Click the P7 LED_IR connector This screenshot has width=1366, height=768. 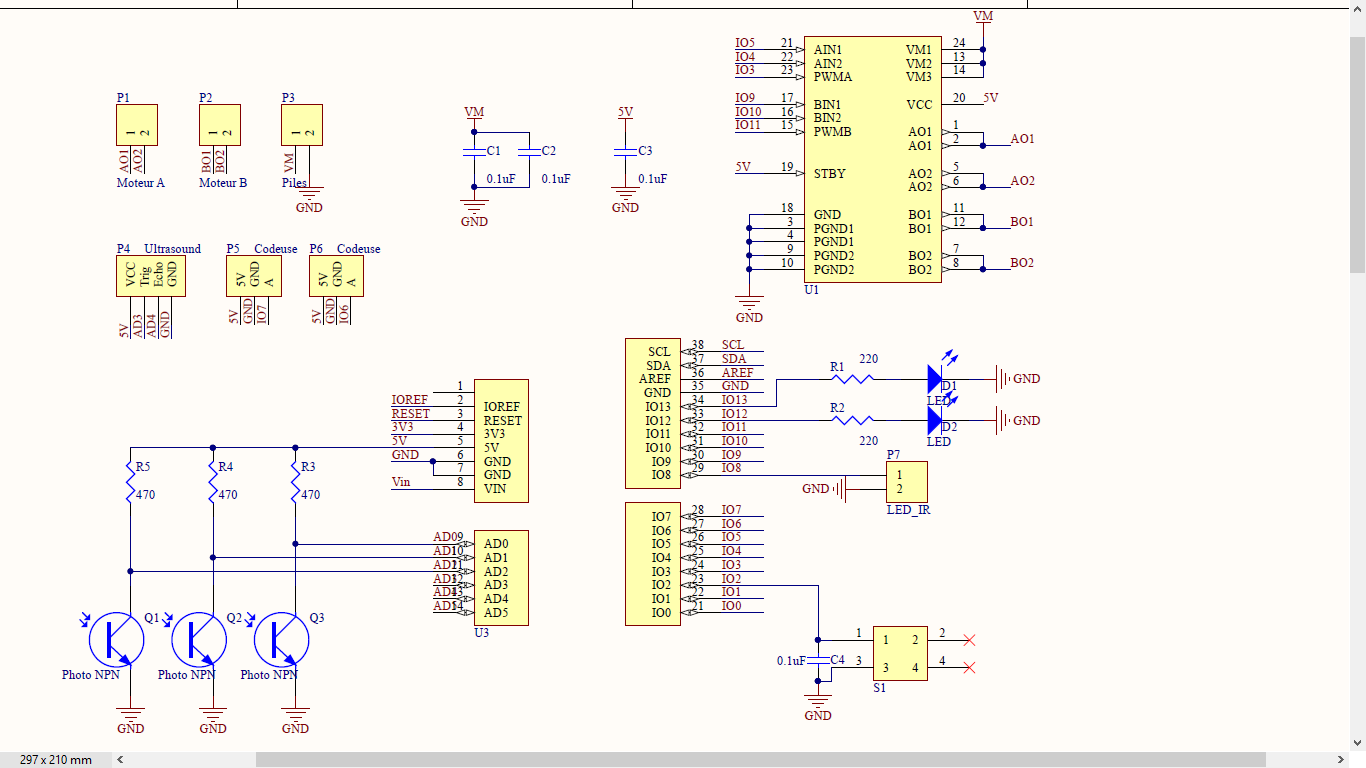point(907,482)
